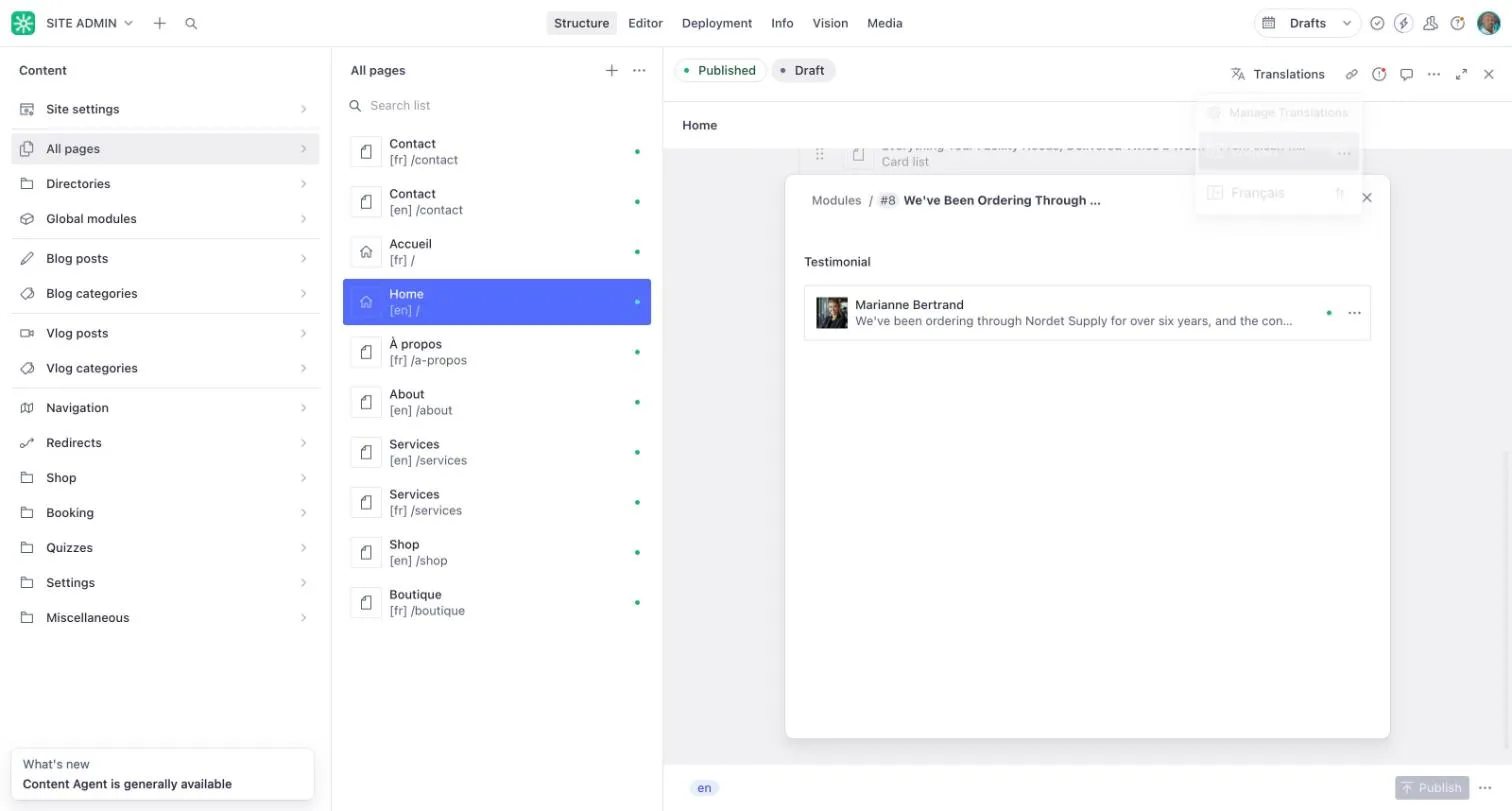Open the What's new announcement card
Screen dimensions: 1512x811
(162, 774)
